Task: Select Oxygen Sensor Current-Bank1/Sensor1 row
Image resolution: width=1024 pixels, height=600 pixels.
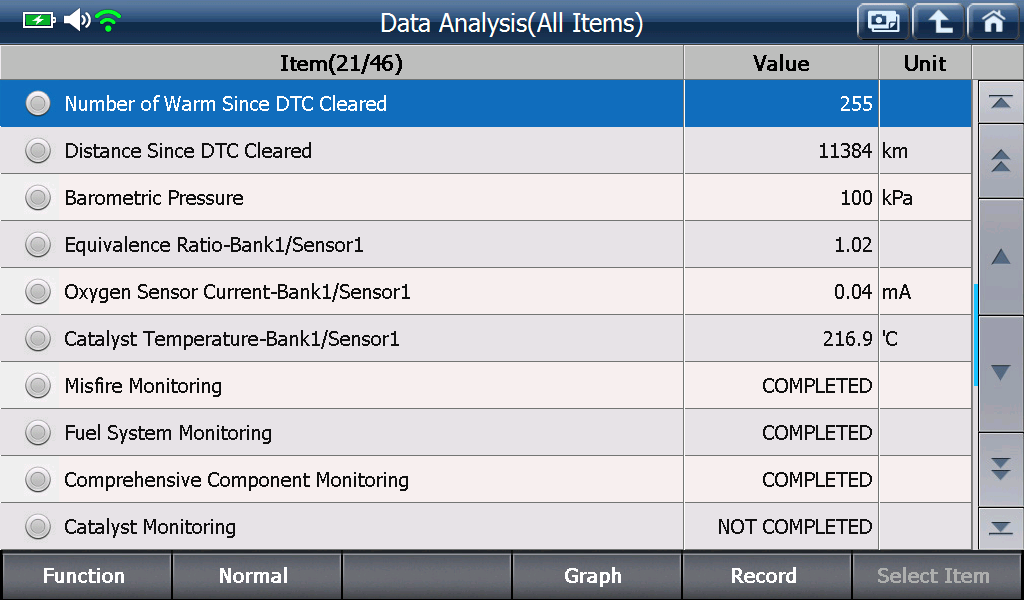Action: click(486, 292)
